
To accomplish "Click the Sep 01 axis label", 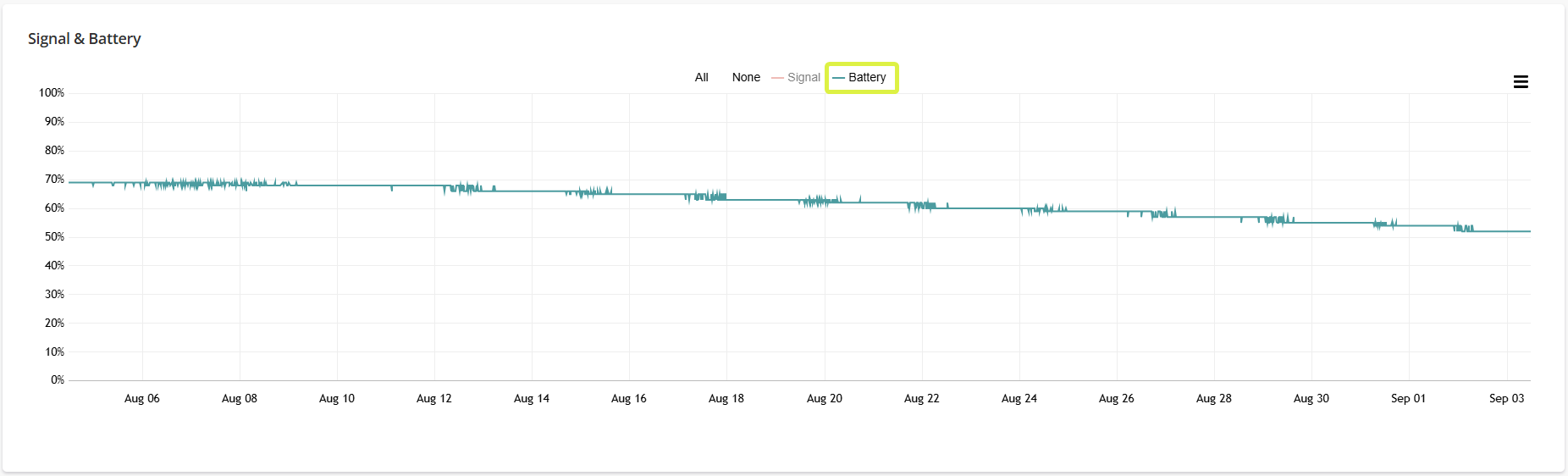I will pos(1409,398).
